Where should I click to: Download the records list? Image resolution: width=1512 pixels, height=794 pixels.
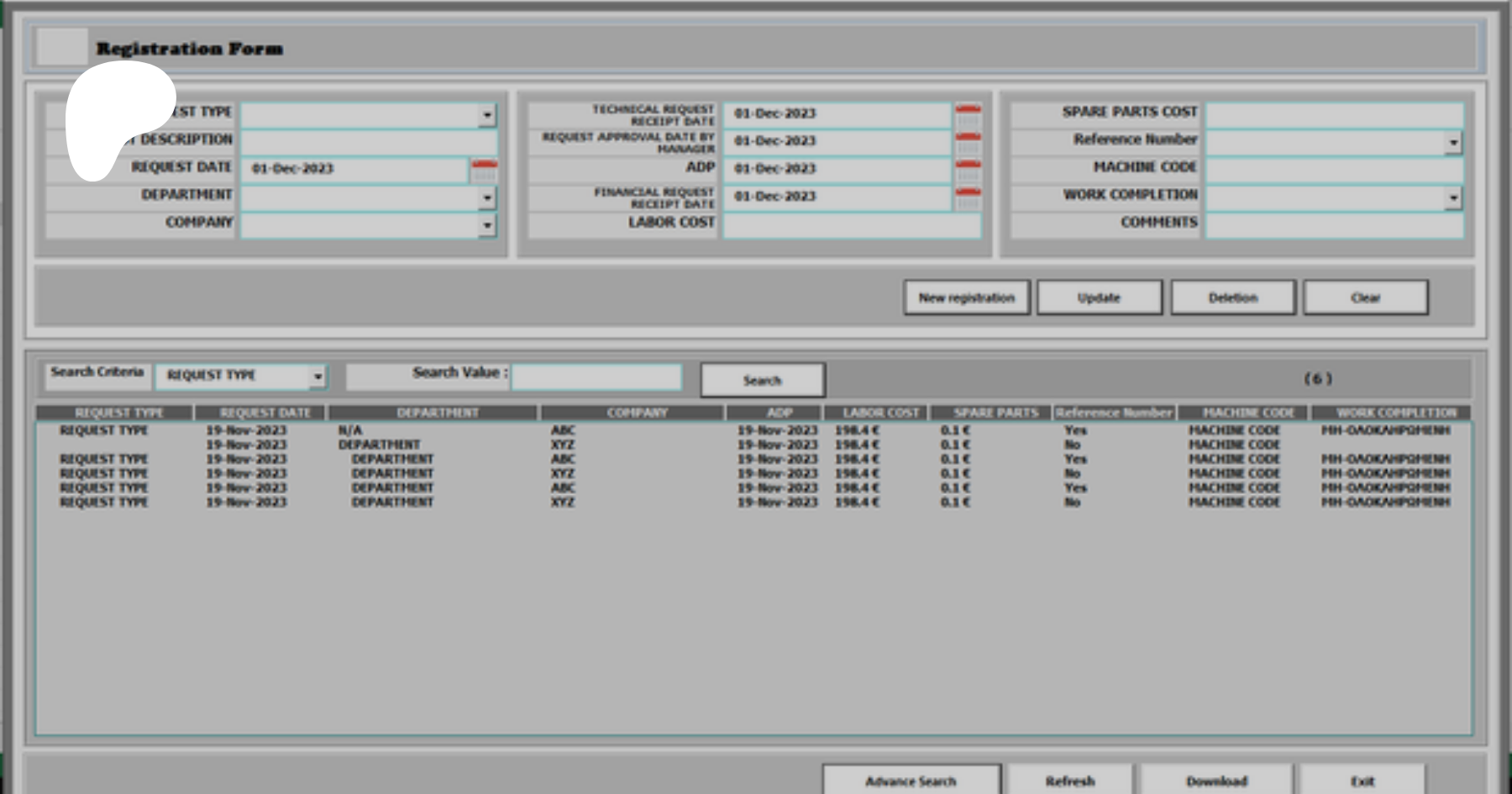1216,781
